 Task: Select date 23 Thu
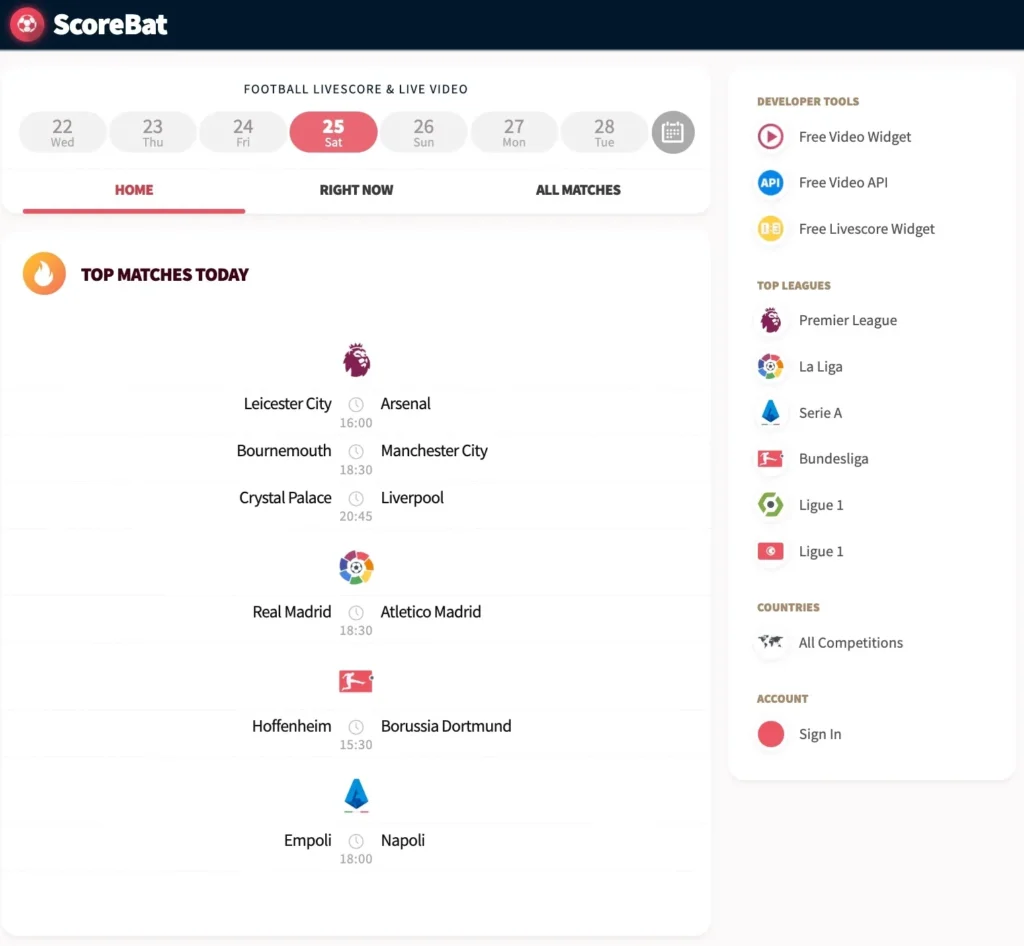[153, 133]
